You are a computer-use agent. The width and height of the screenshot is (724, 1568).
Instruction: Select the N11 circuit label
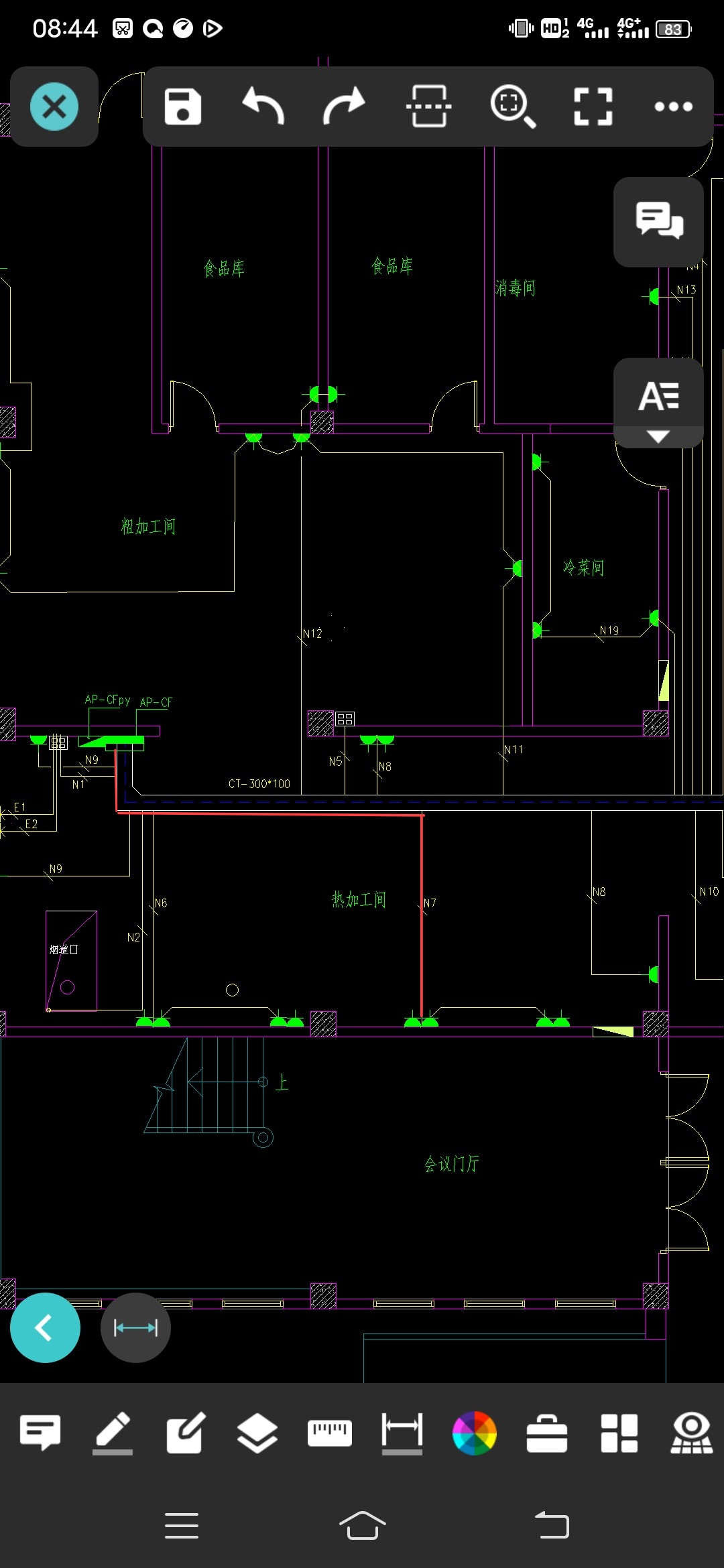[514, 749]
